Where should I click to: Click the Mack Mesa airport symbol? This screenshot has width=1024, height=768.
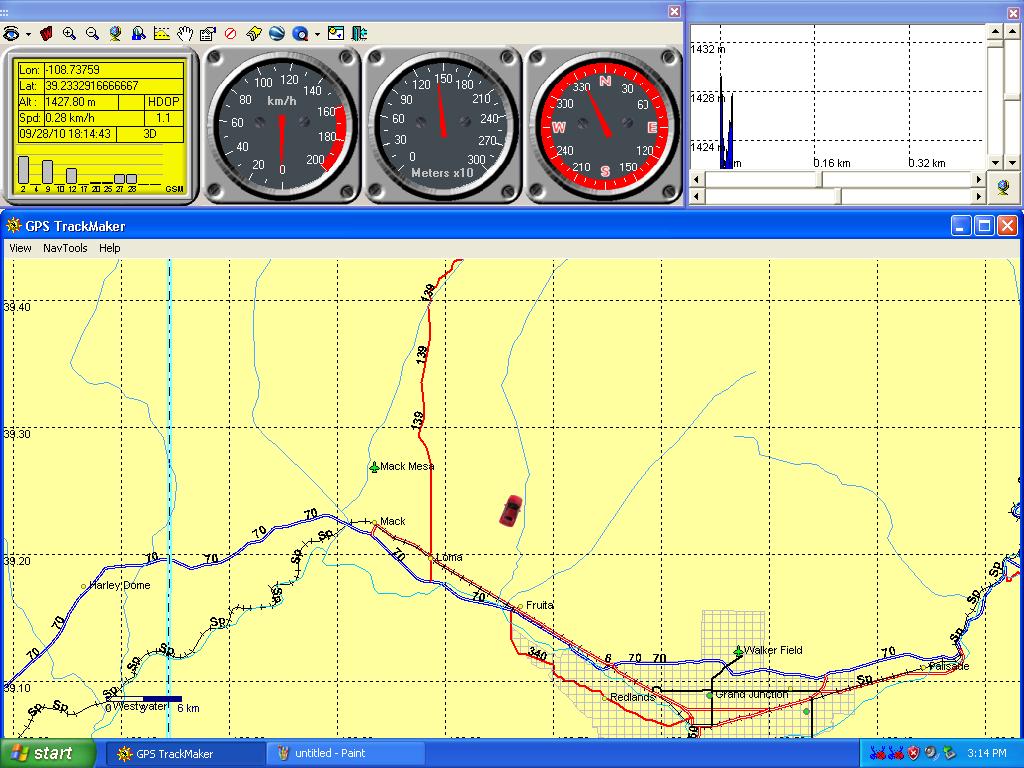374,467
